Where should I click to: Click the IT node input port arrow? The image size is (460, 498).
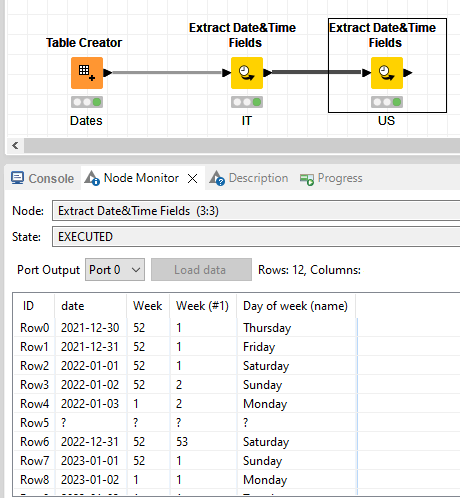[x=226, y=72]
